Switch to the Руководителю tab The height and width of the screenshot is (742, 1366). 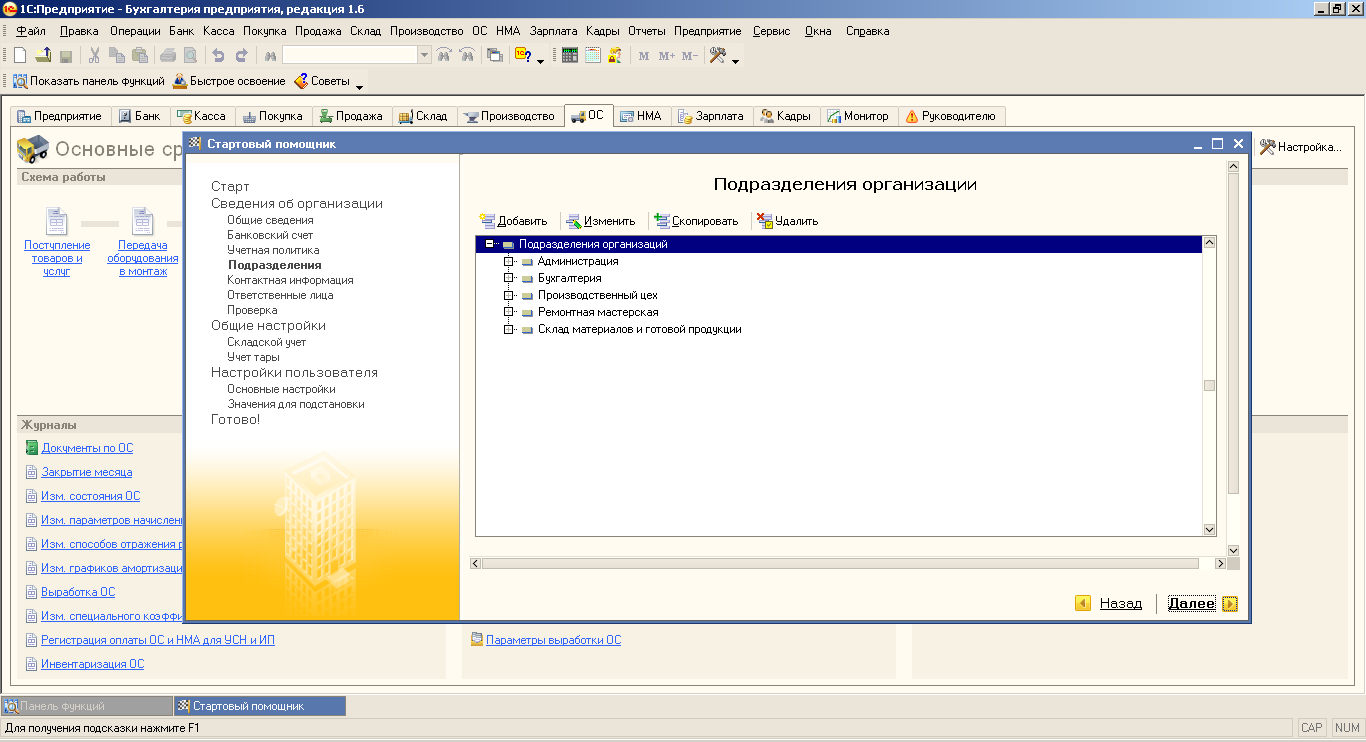coord(951,116)
